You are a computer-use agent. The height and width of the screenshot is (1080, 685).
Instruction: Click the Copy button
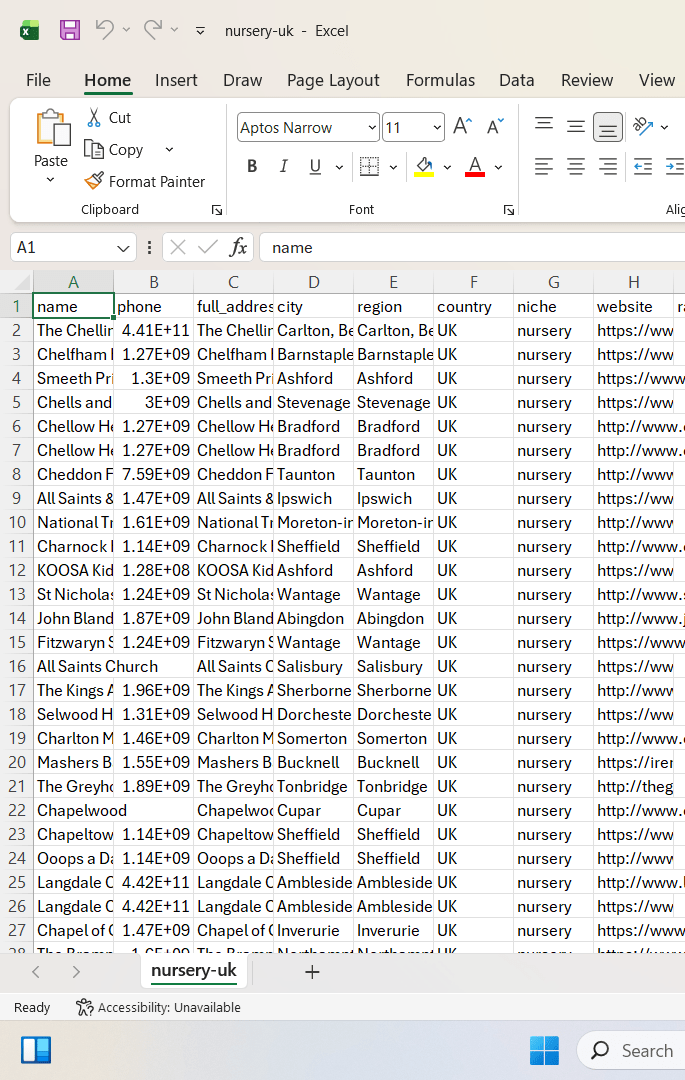[x=114, y=149]
